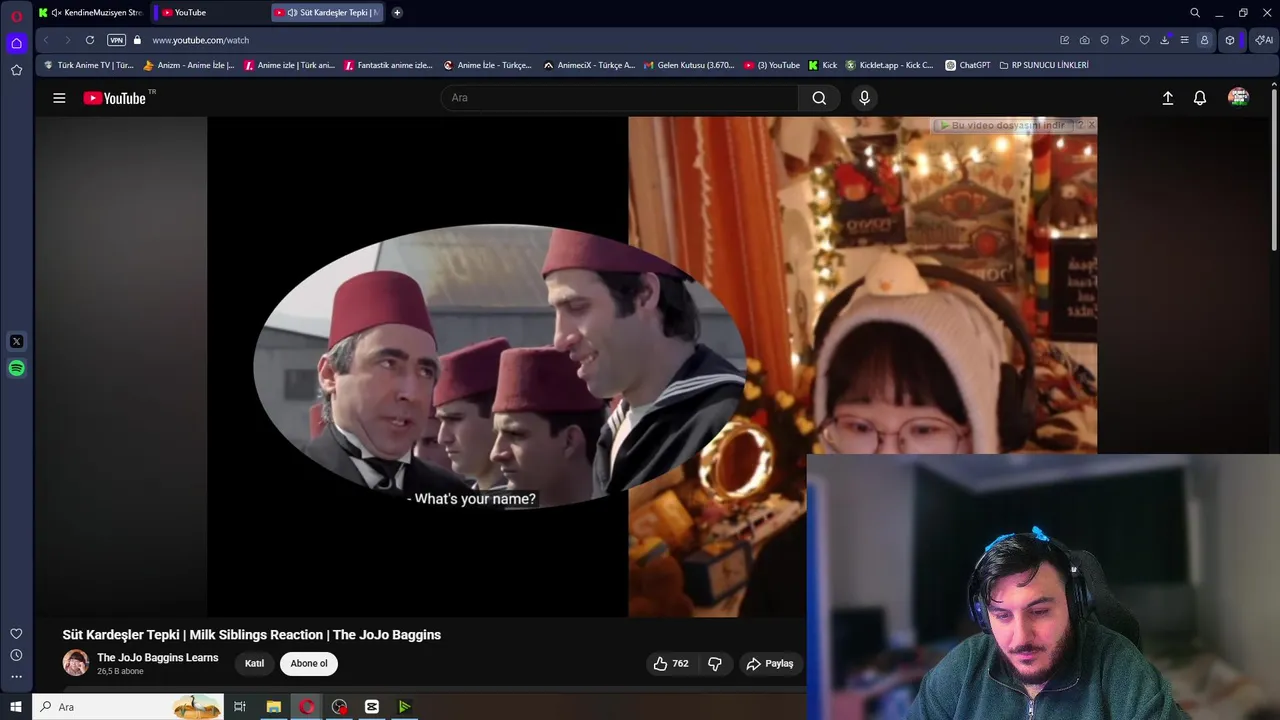
Task: Switch to KendineMuzisyen Stream tab
Action: coord(91,13)
